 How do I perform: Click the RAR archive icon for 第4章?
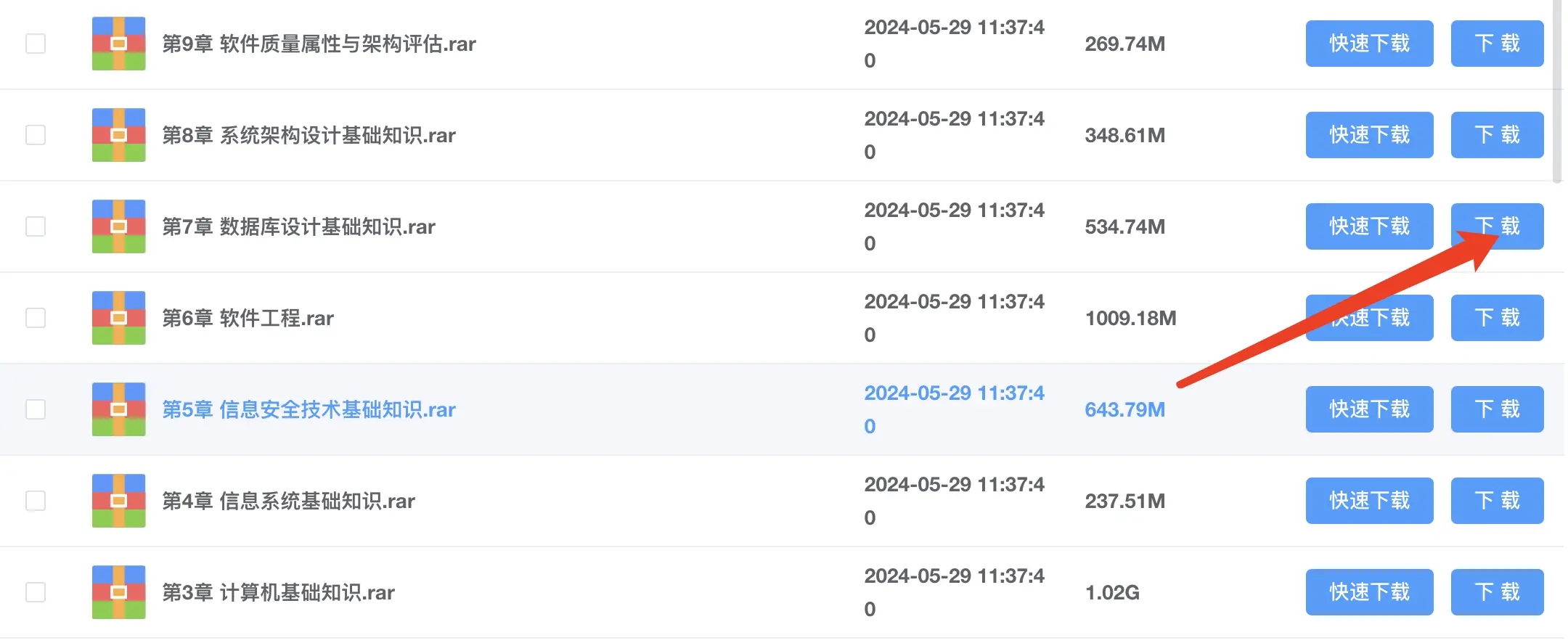118,501
